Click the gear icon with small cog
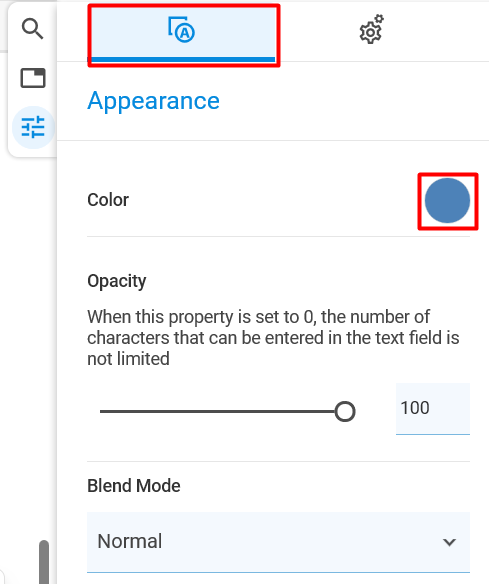Image resolution: width=489 pixels, height=584 pixels. click(371, 30)
